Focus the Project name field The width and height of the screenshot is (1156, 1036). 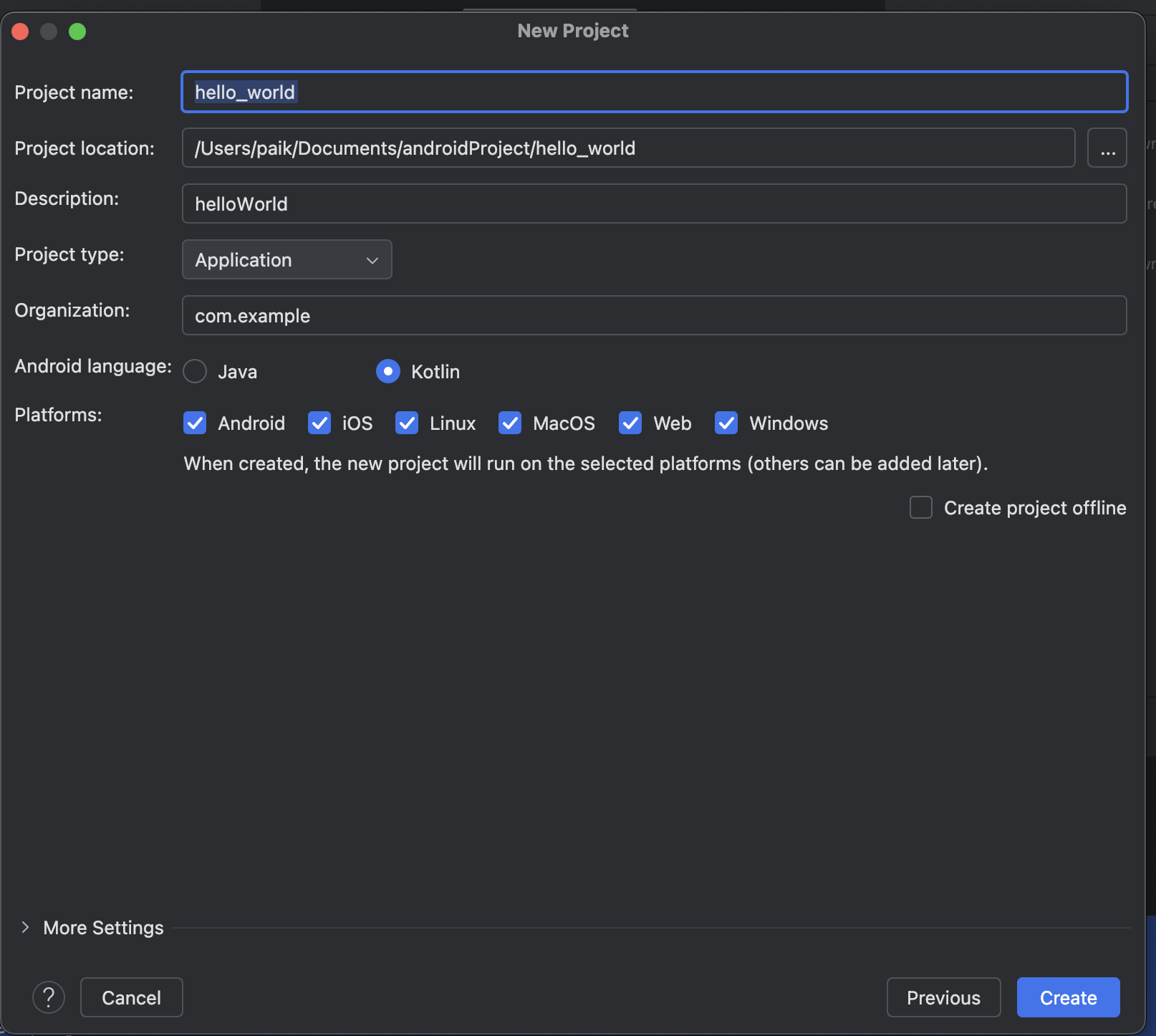click(655, 92)
